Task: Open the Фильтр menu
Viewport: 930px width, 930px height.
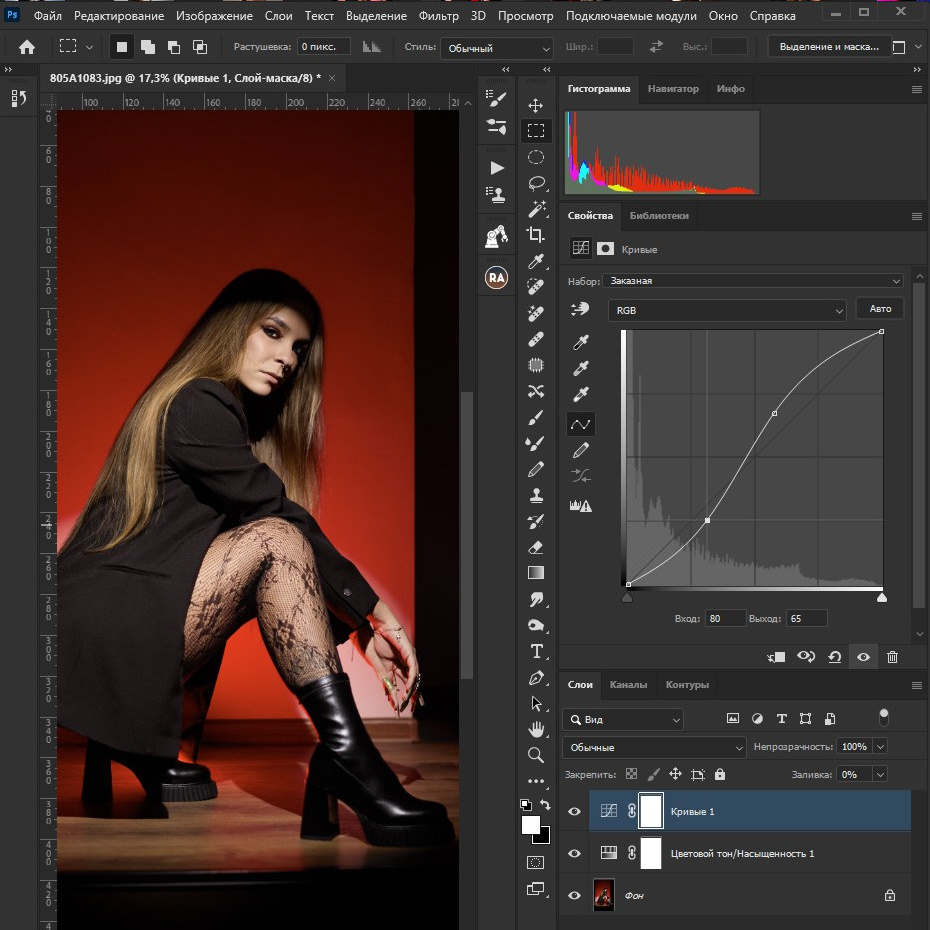Action: [438, 16]
